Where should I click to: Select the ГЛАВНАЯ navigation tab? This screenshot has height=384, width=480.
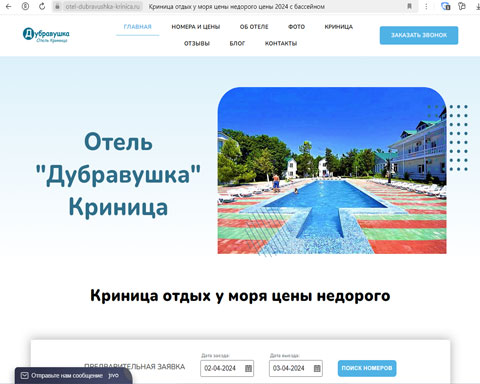pos(138,27)
